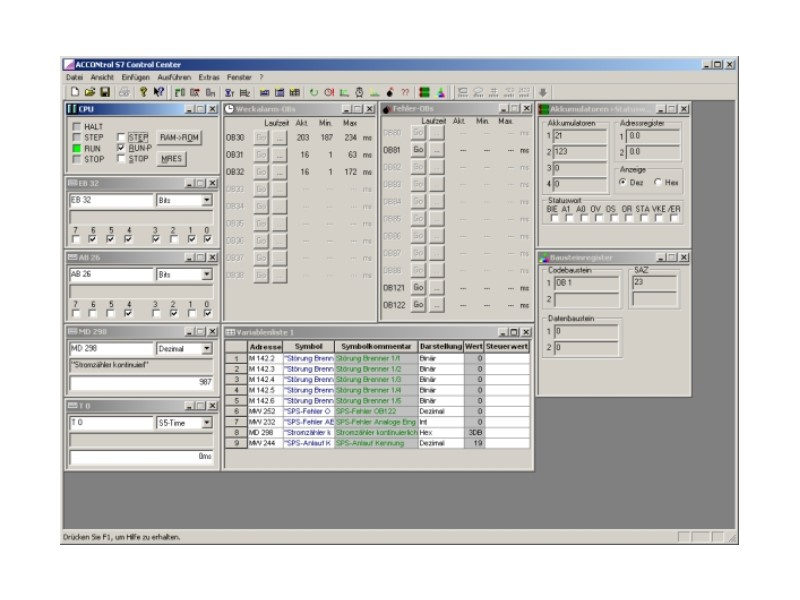The image size is (800, 600).
Task: Click the Go button for OB121
Action: [x=419, y=287]
